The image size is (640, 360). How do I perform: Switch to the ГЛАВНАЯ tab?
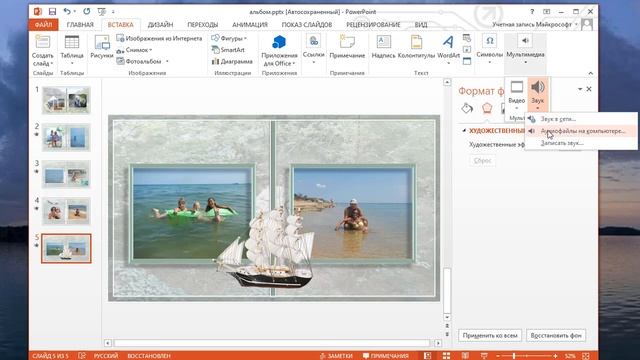click(x=80, y=24)
